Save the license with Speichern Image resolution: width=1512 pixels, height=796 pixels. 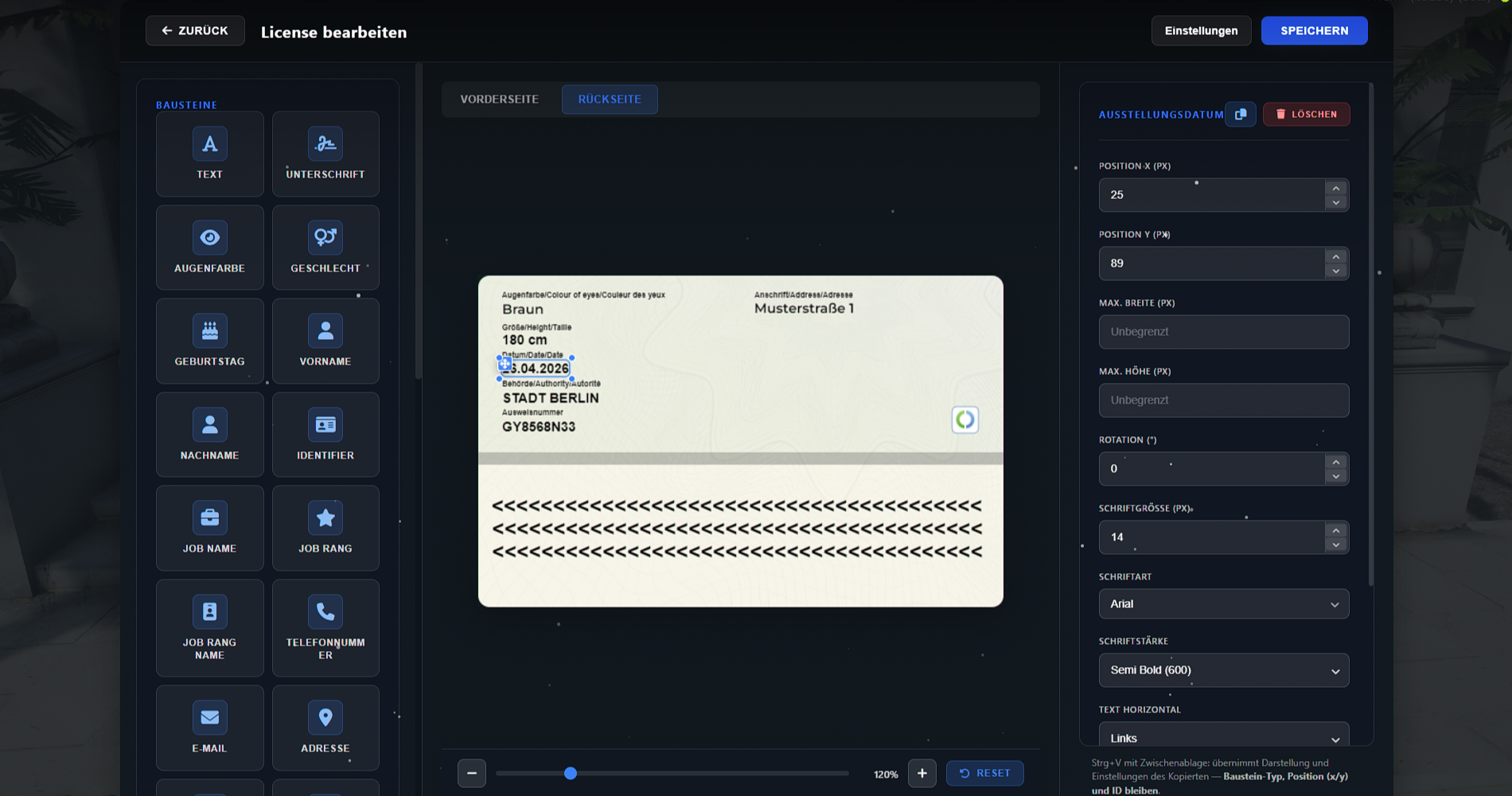(x=1314, y=30)
